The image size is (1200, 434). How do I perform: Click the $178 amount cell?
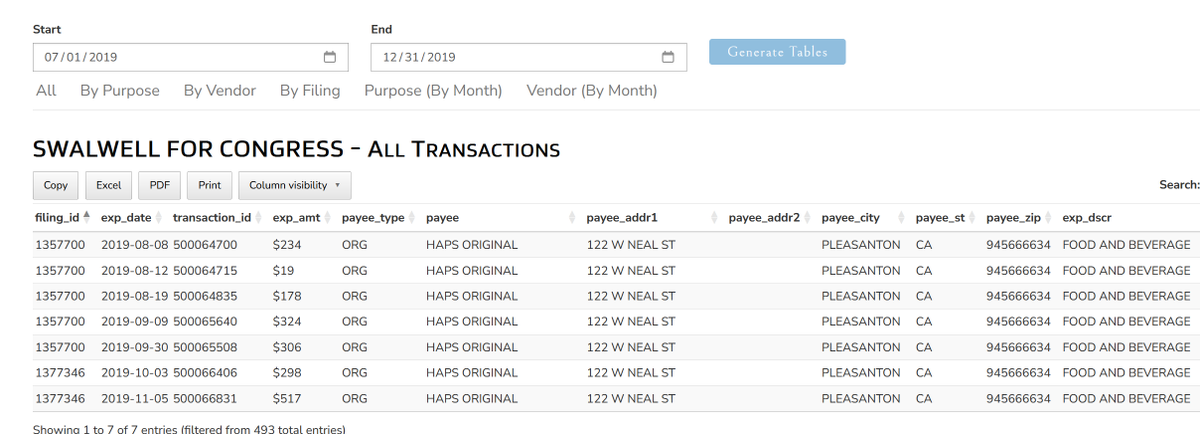287,296
